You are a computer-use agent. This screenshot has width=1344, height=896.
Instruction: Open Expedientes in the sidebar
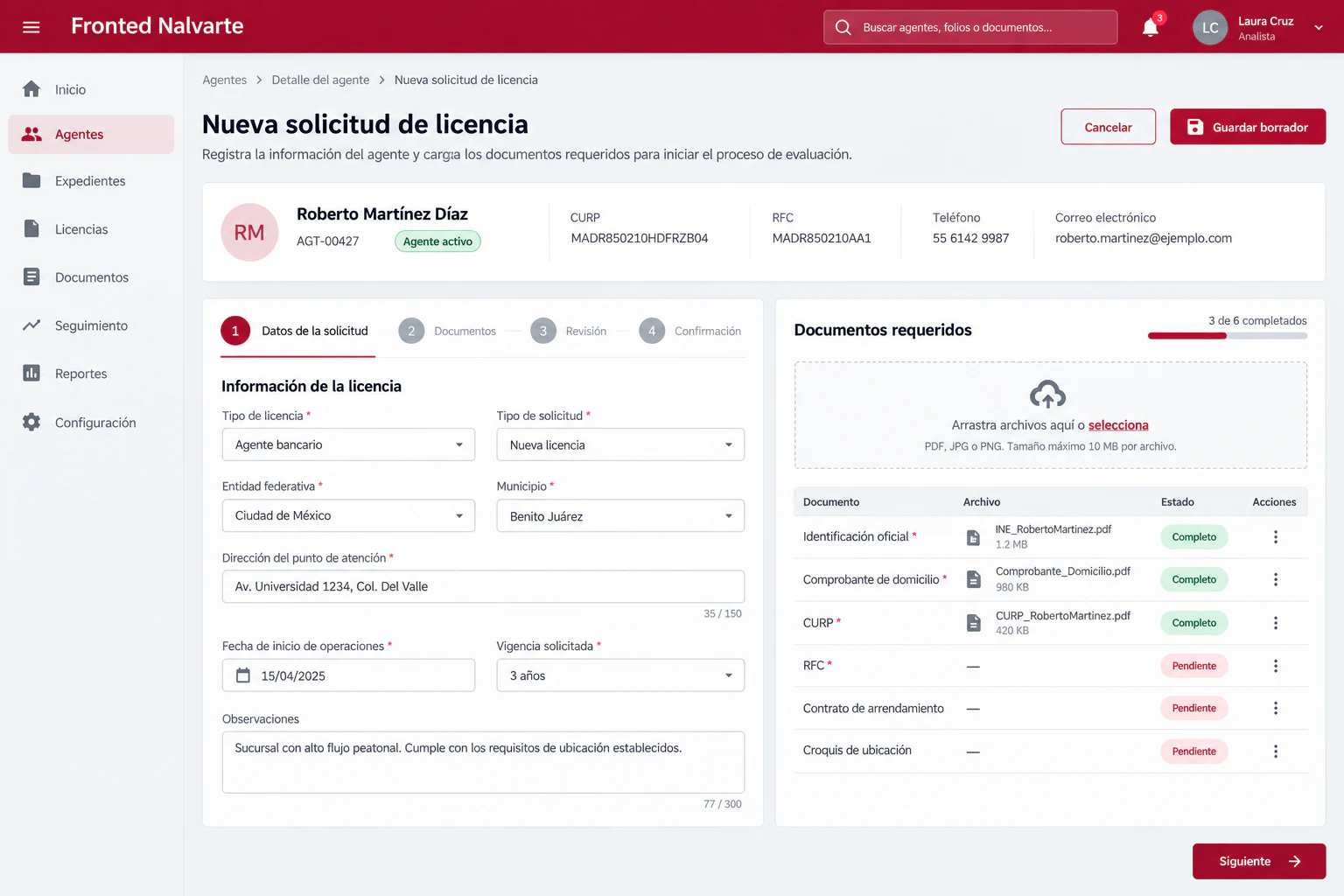click(x=91, y=181)
